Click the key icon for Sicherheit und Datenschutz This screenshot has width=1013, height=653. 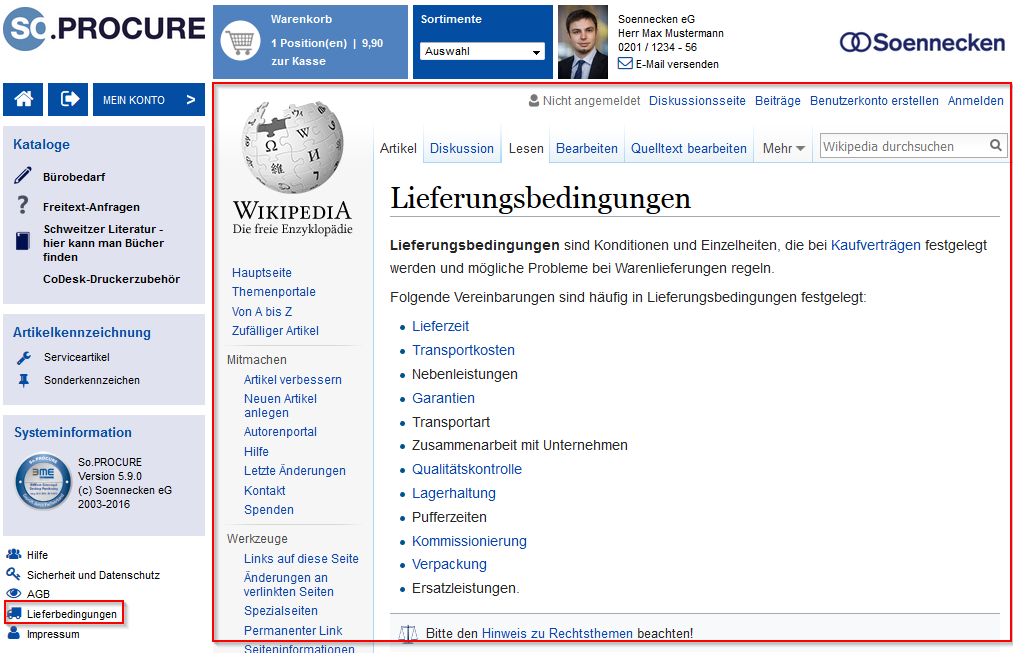14,574
